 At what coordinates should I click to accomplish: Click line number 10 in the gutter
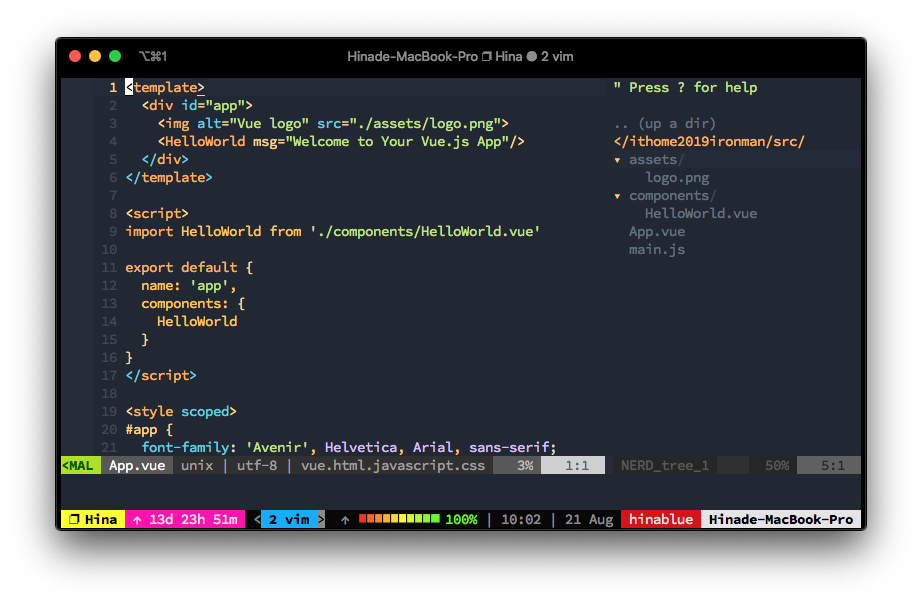pyautogui.click(x=109, y=250)
